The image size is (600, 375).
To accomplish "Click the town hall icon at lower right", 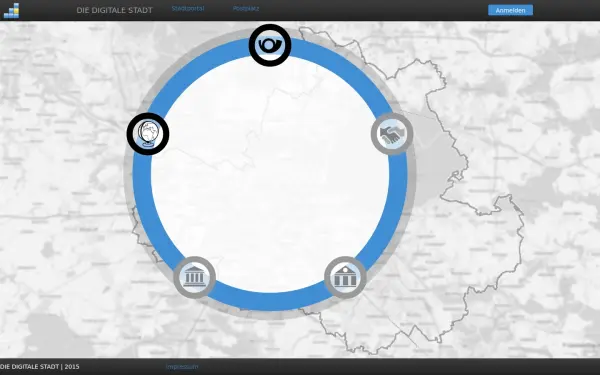I will (345, 277).
